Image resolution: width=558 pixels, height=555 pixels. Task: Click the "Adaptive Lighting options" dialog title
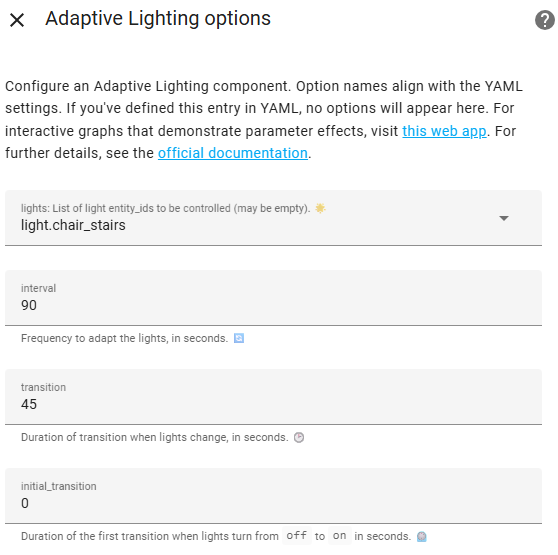pos(158,18)
